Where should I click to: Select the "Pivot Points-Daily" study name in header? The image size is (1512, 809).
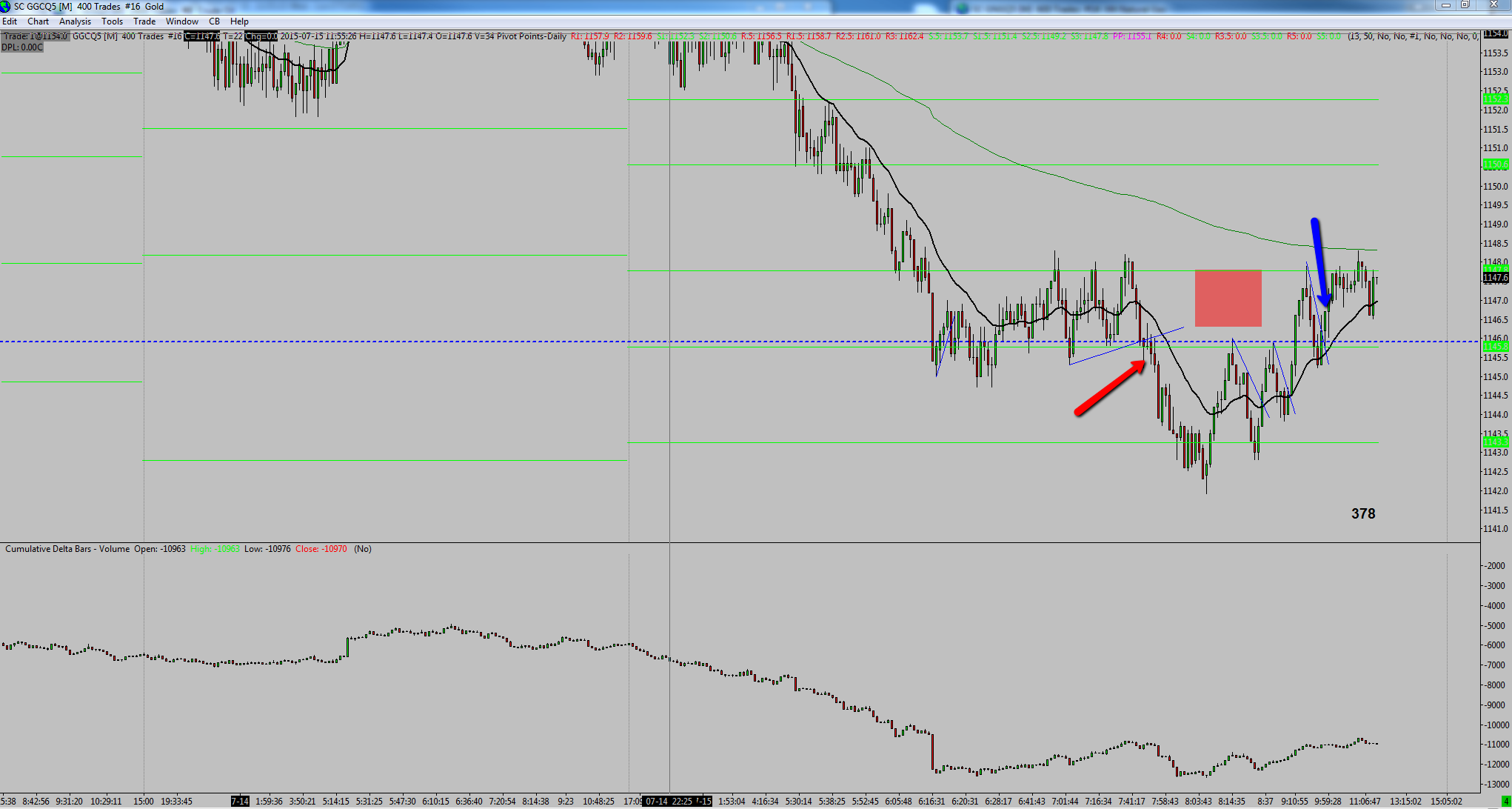(x=530, y=36)
